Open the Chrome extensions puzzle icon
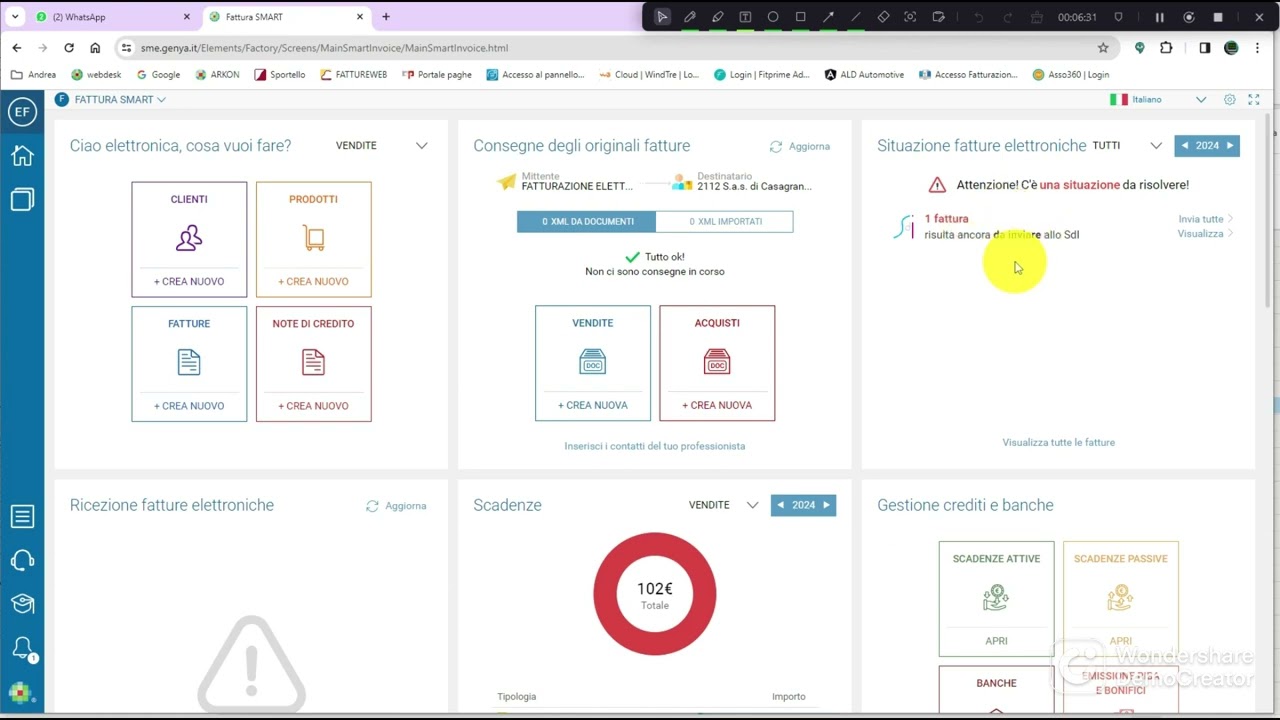 click(1166, 48)
